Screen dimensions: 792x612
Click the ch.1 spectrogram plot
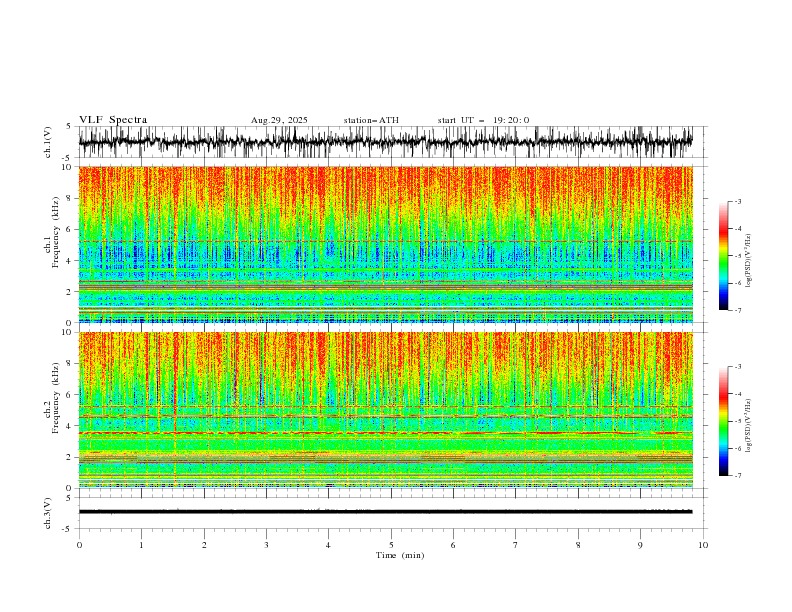386,244
